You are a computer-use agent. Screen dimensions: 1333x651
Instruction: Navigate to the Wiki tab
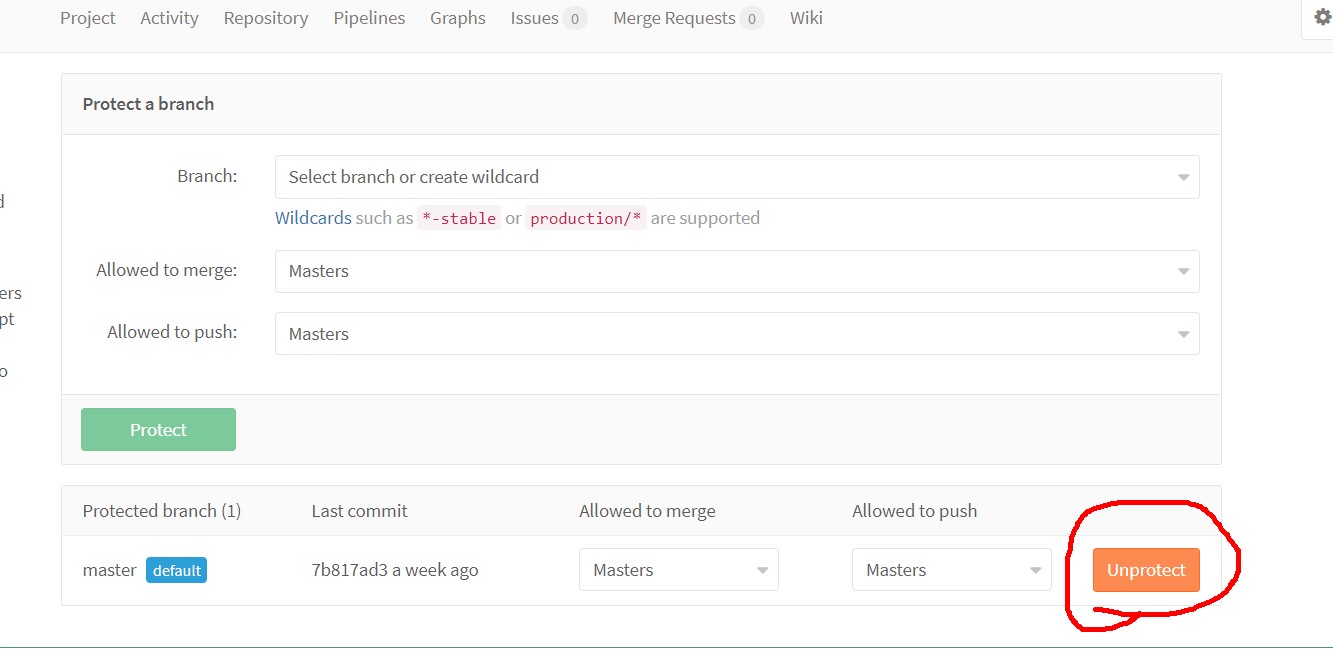click(x=806, y=18)
